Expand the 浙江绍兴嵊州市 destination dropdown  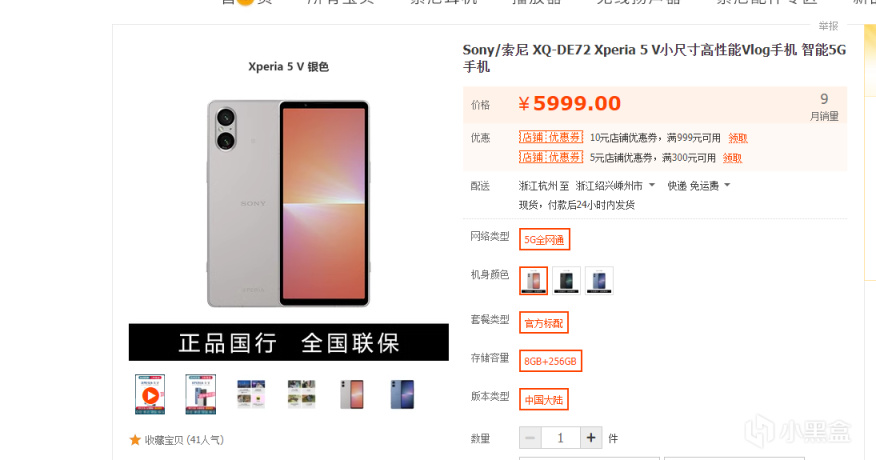615,186
